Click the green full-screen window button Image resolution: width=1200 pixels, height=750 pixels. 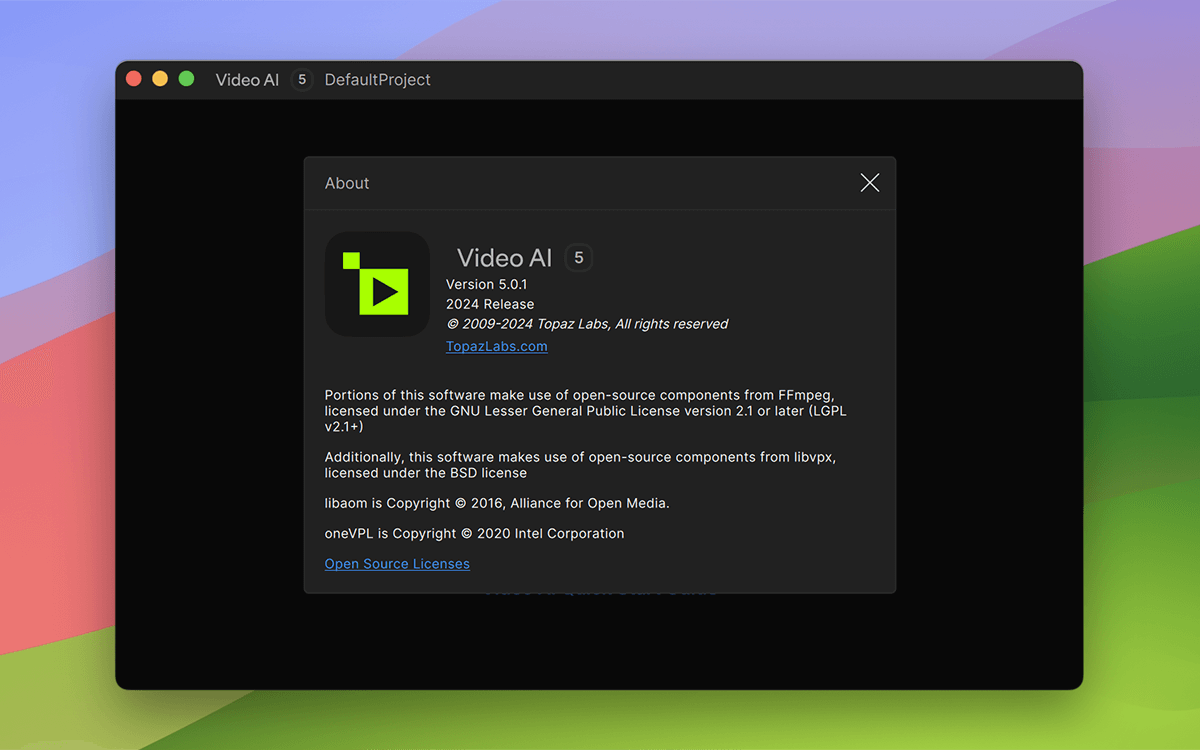(186, 79)
